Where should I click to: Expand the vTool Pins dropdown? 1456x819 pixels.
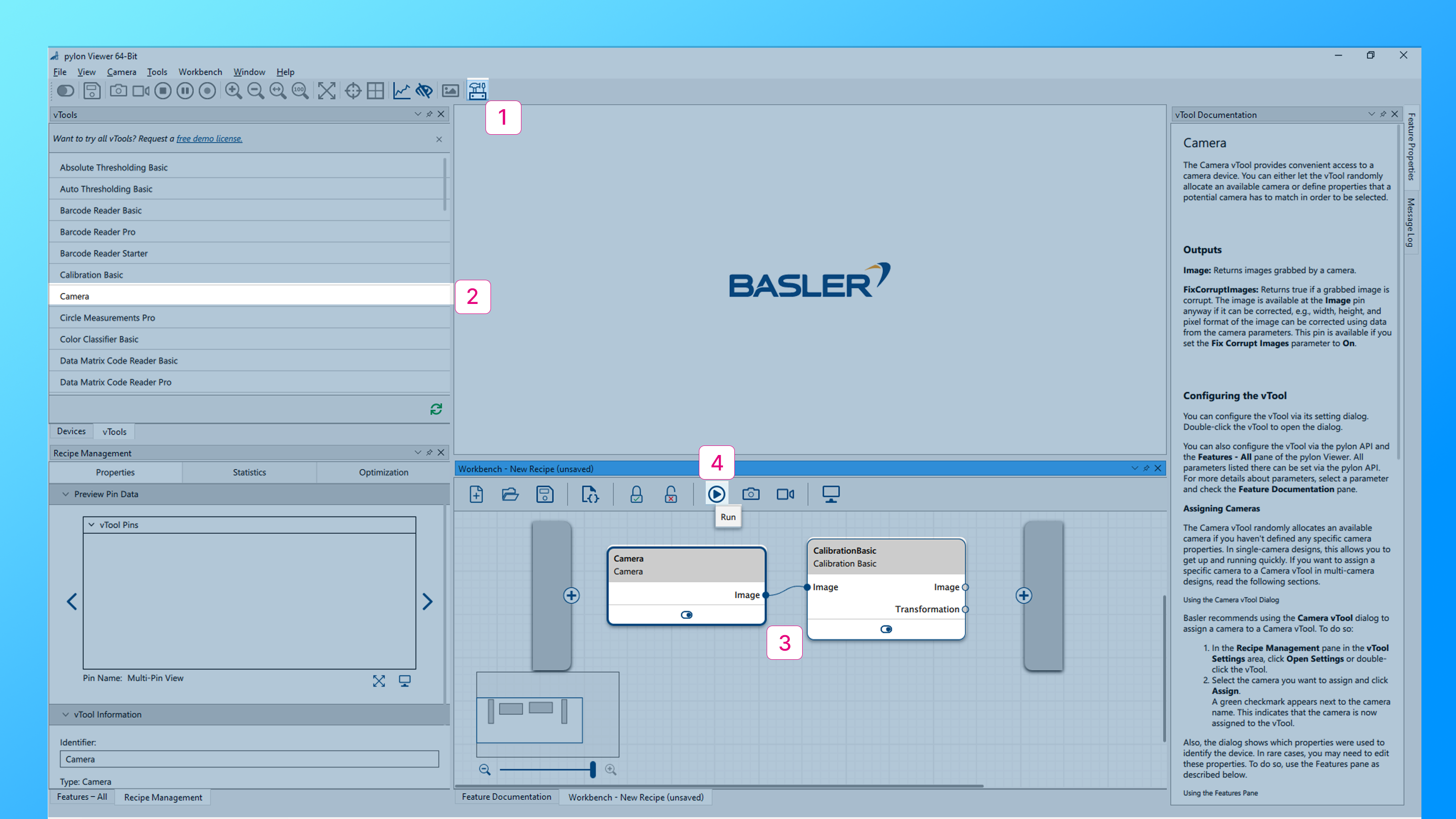91,525
